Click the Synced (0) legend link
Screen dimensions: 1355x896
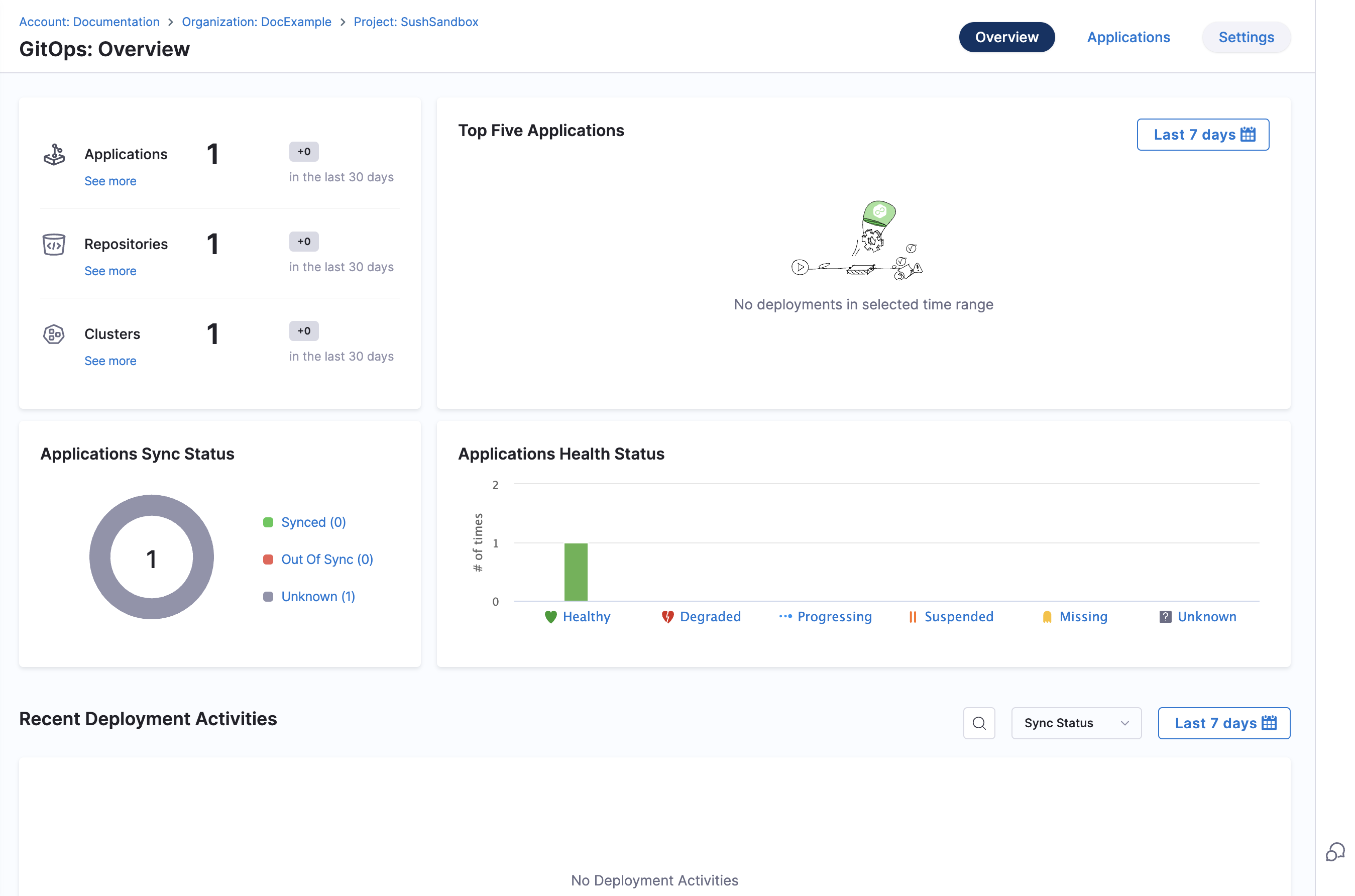313,522
